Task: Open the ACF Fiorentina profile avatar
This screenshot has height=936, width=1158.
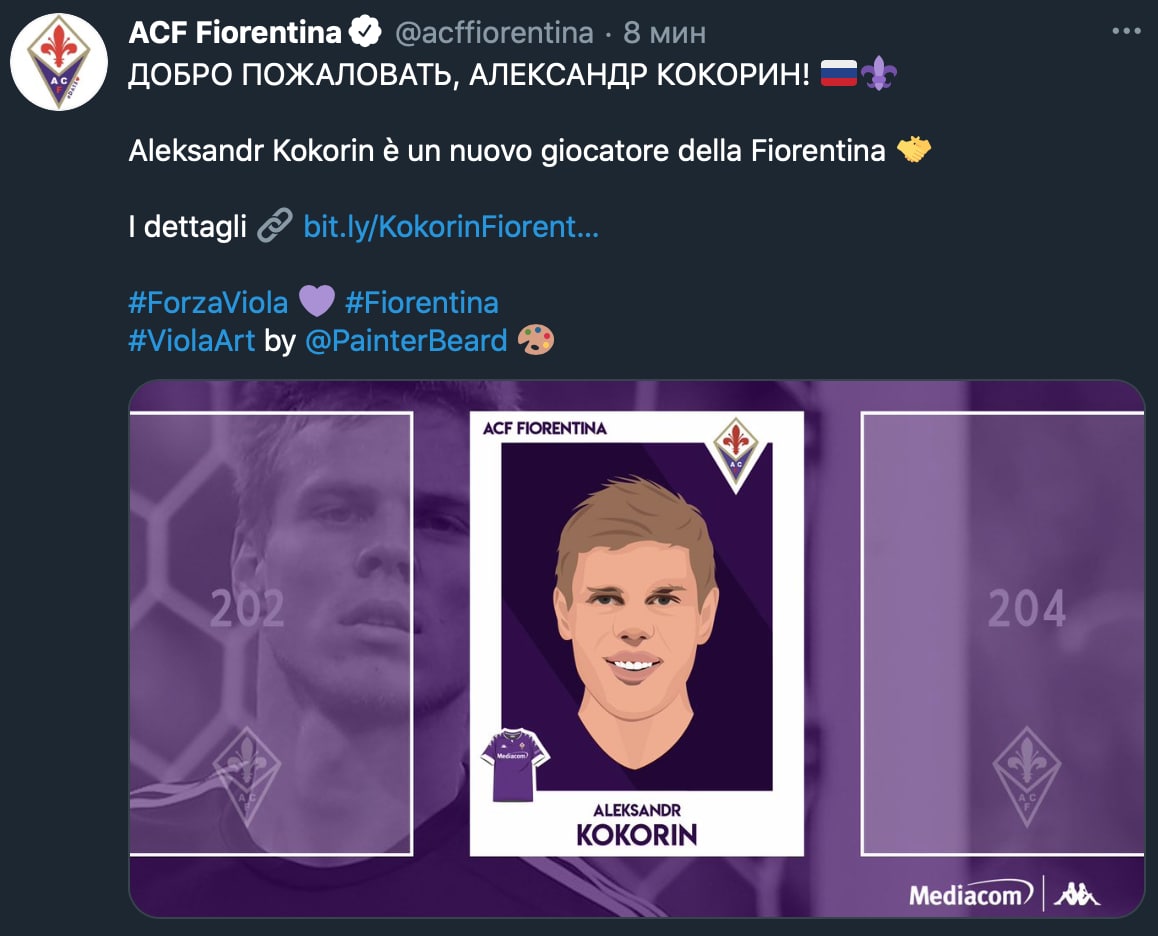Action: tap(58, 62)
